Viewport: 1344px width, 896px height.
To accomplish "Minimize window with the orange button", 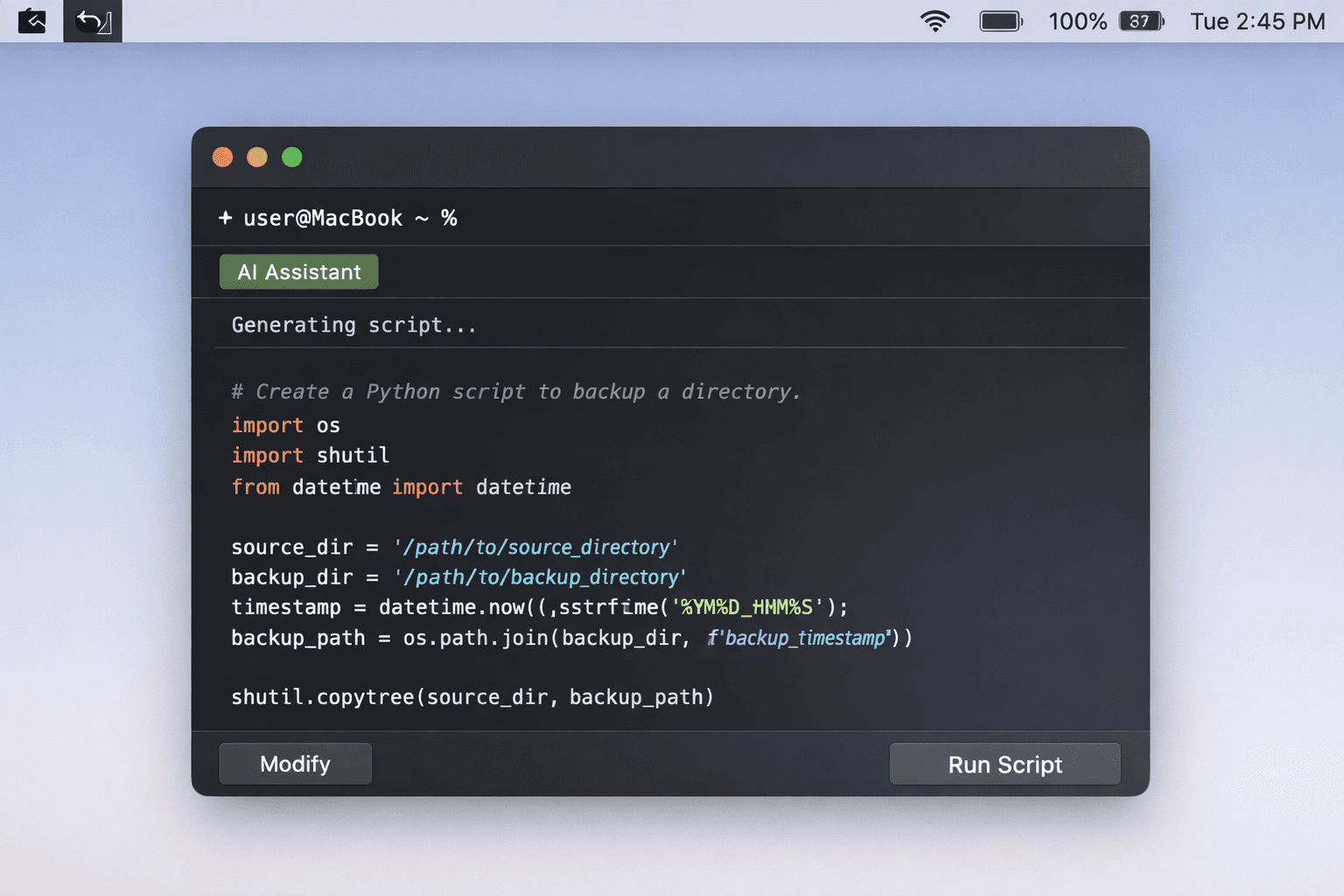I will click(x=257, y=157).
